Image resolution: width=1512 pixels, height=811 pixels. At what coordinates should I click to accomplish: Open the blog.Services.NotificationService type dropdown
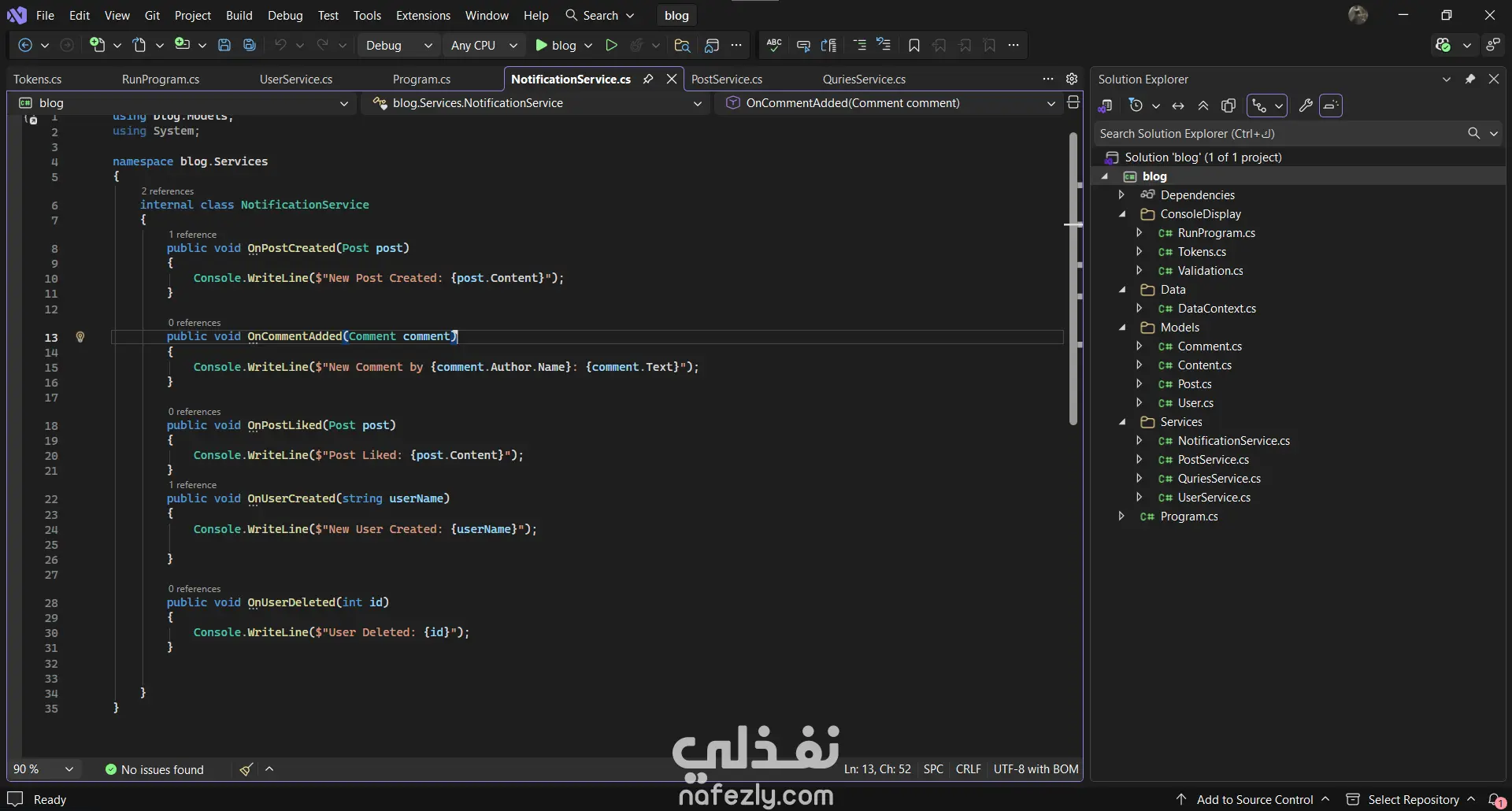click(x=537, y=103)
